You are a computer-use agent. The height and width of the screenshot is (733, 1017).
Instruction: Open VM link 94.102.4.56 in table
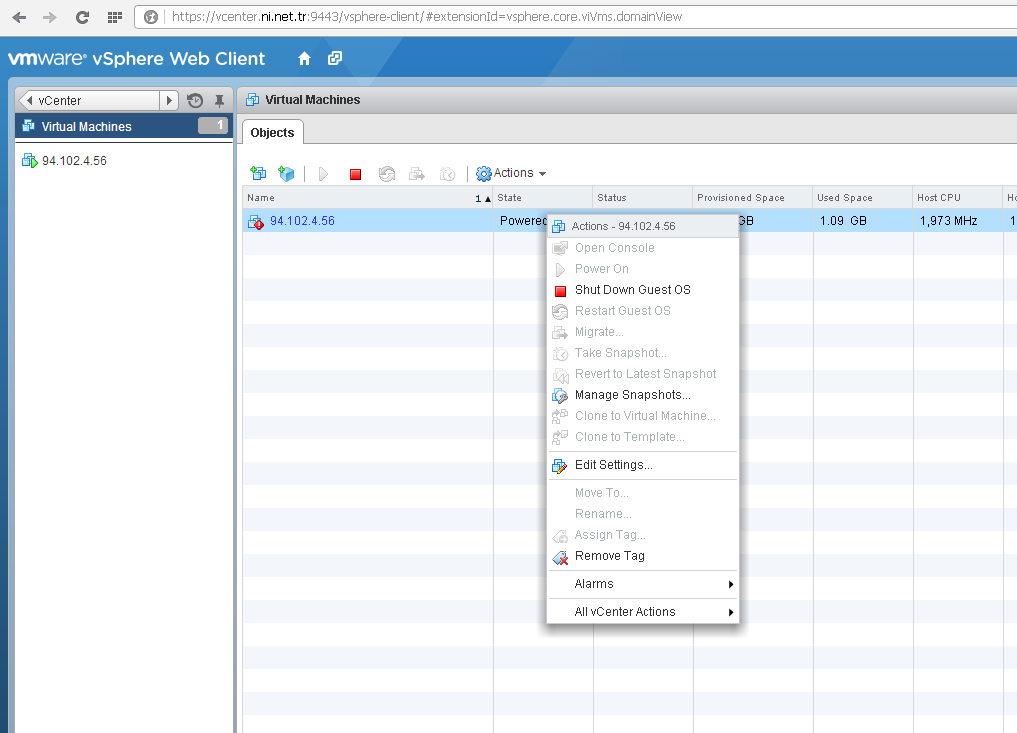pyautogui.click(x=302, y=221)
